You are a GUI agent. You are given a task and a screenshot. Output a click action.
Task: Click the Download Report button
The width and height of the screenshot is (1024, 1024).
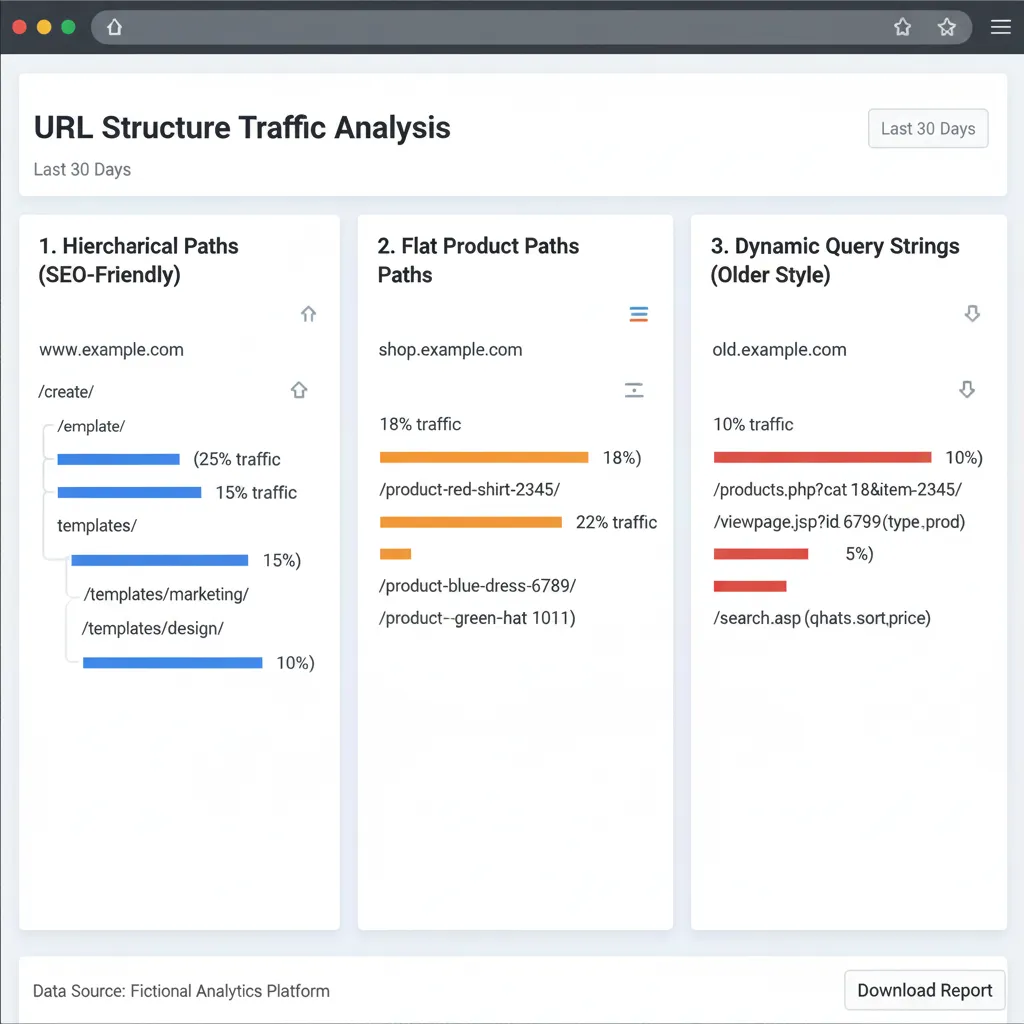[924, 990]
